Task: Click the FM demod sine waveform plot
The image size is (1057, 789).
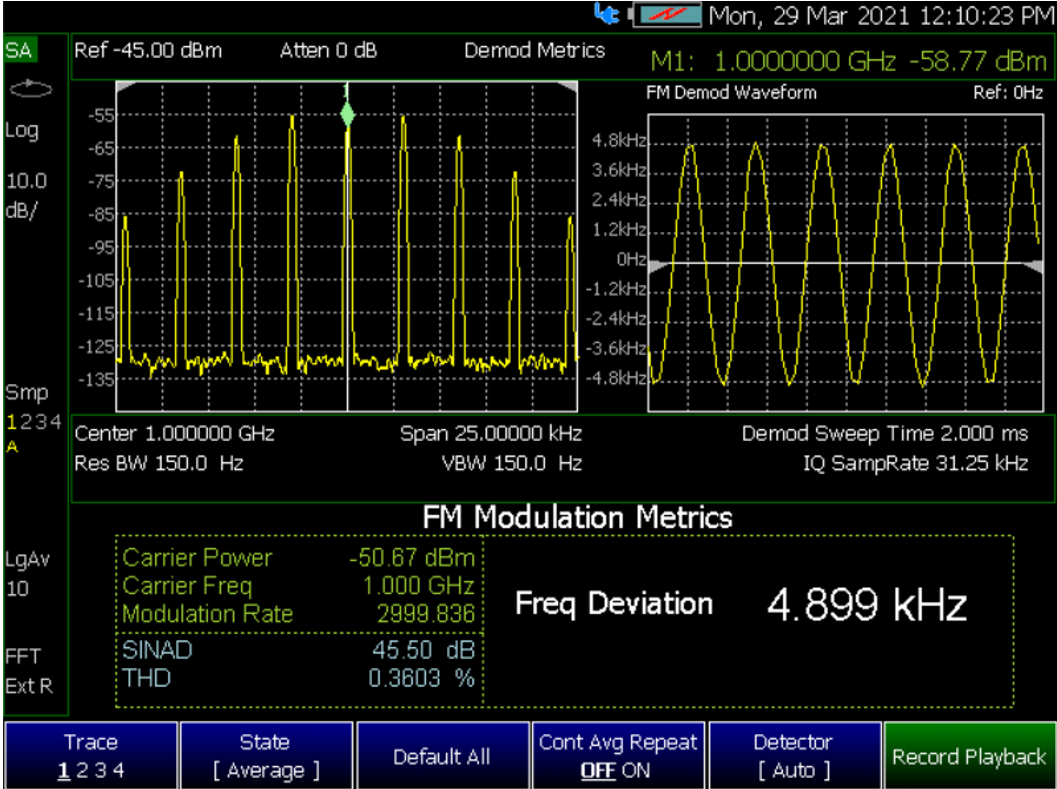Action: tap(846, 263)
